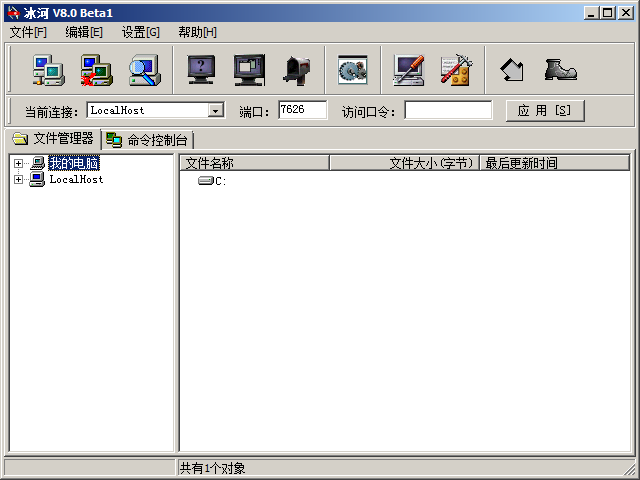Open the 文件[F] menu
The width and height of the screenshot is (640, 480).
click(28, 32)
